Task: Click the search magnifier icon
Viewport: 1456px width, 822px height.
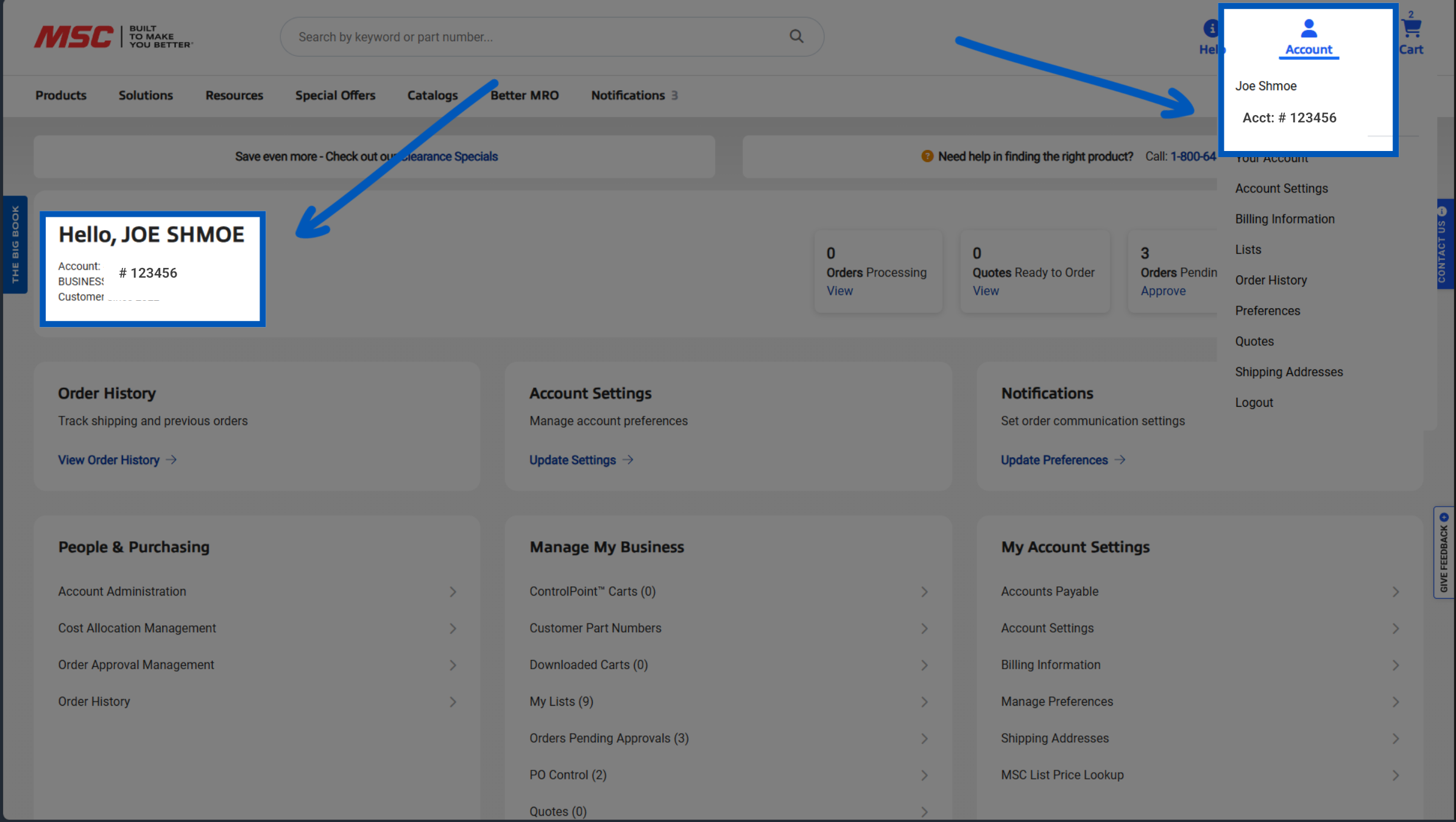Action: [x=796, y=37]
